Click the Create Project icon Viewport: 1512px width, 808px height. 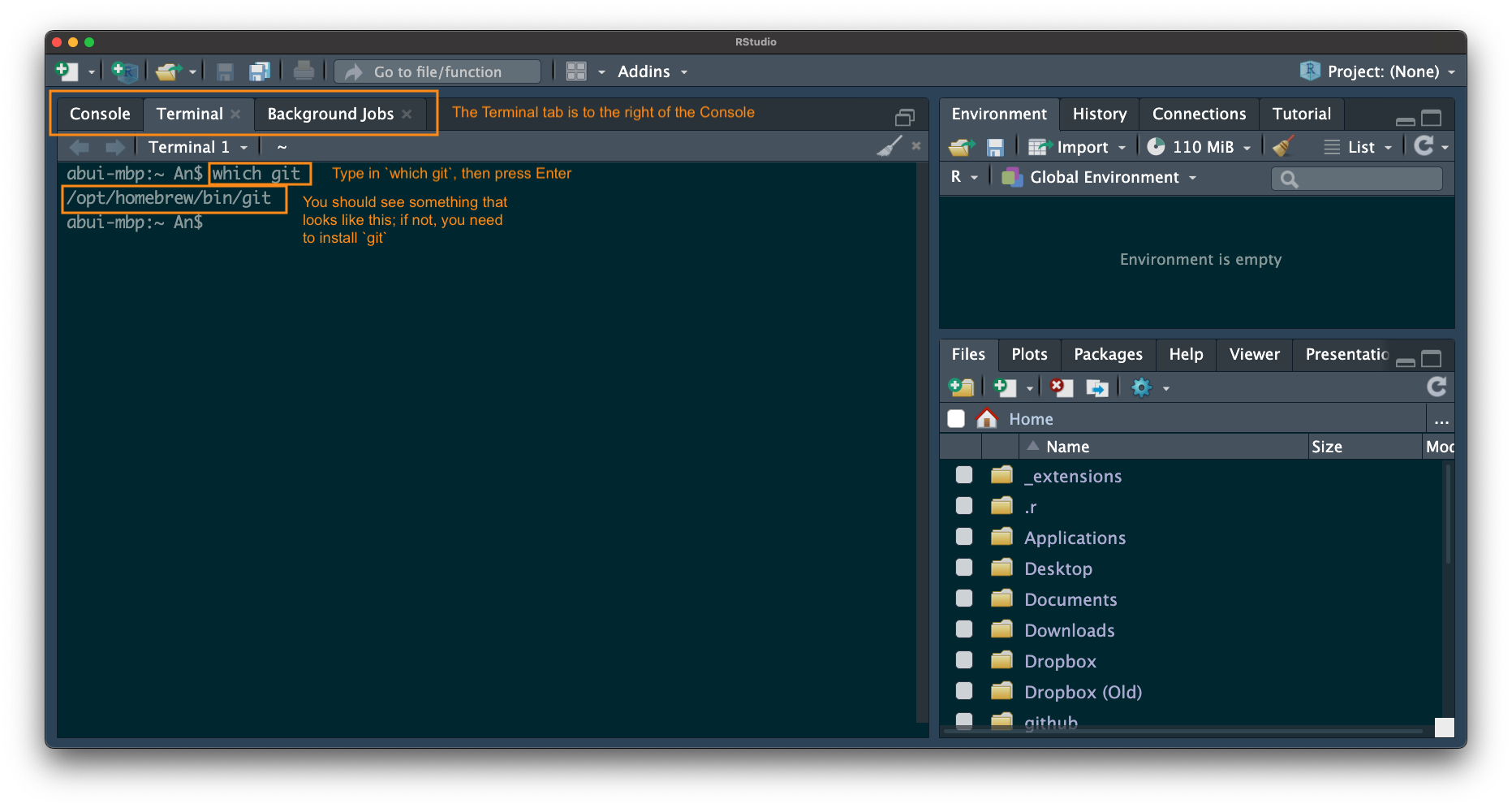click(125, 71)
